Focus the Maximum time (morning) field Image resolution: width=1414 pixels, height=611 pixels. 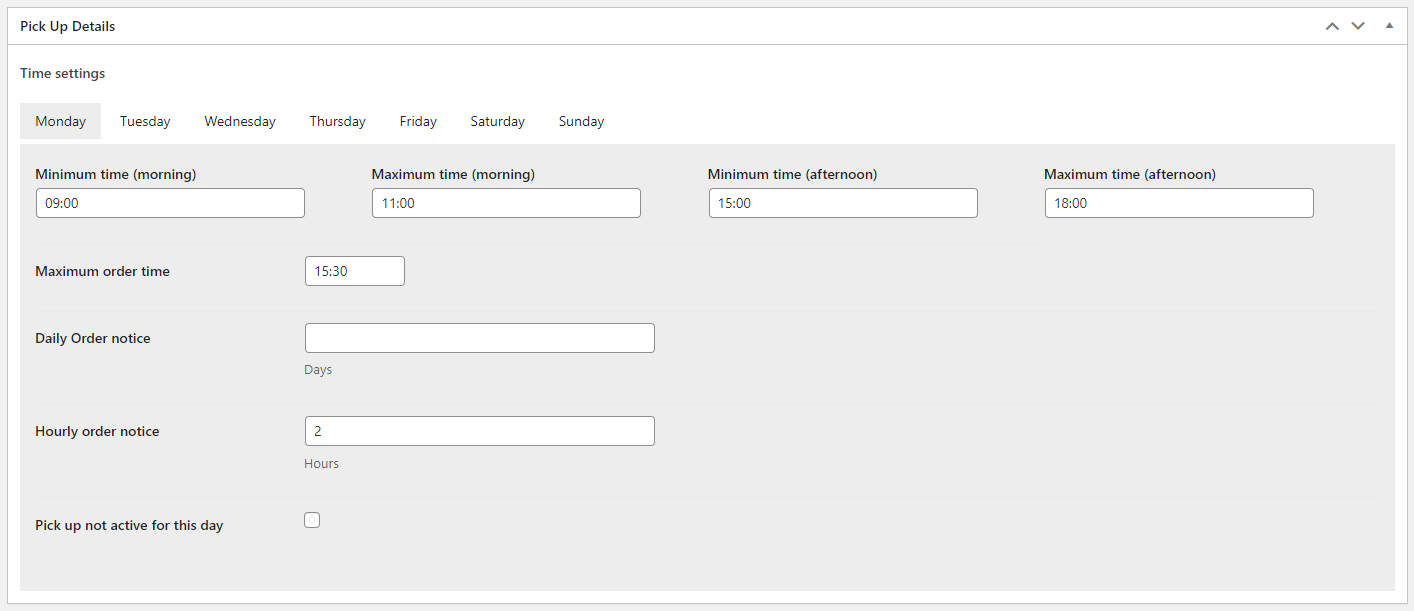(x=506, y=203)
